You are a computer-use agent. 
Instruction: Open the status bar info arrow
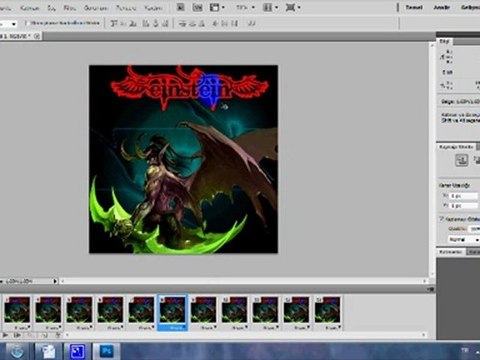pos(55,281)
